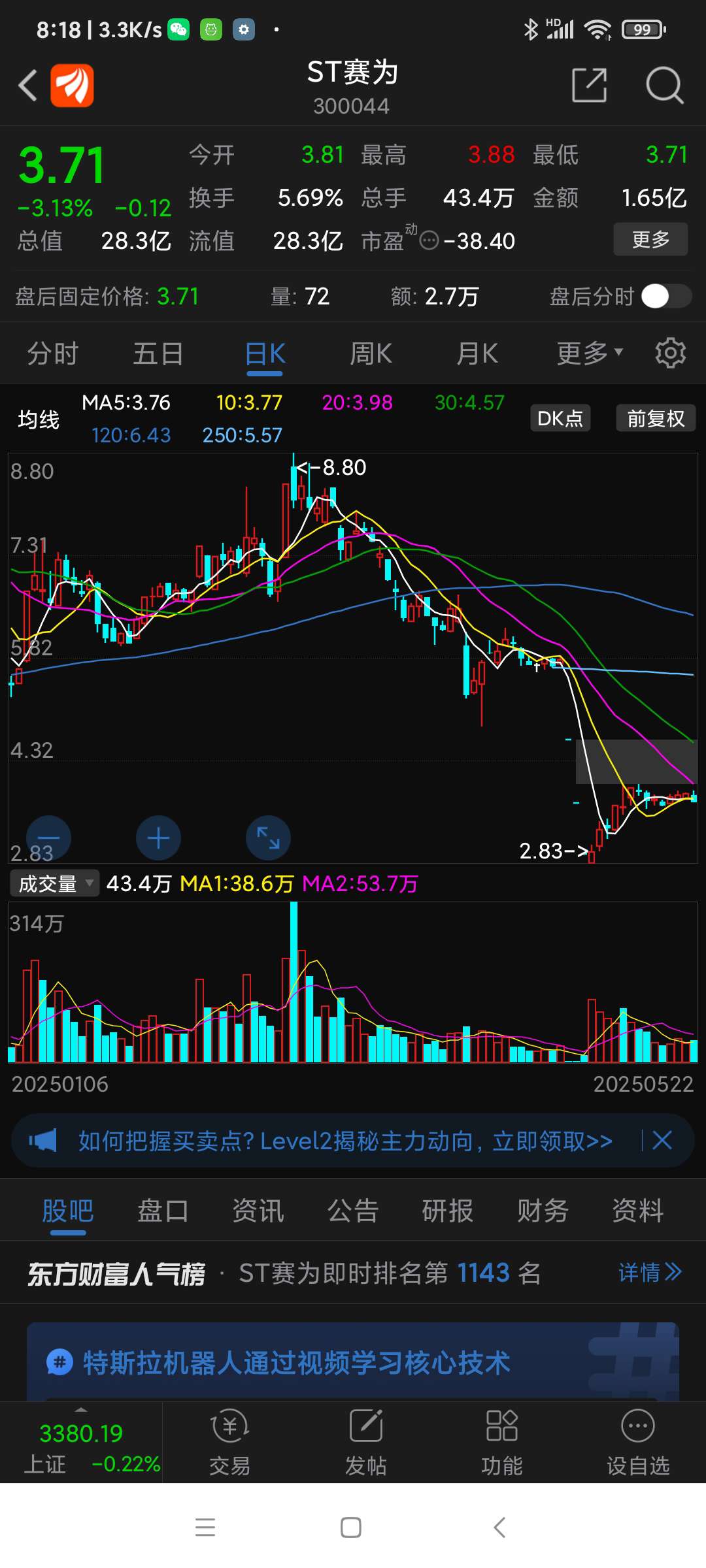Open the 财务 finance tab
The image size is (706, 1568).
click(x=543, y=1211)
